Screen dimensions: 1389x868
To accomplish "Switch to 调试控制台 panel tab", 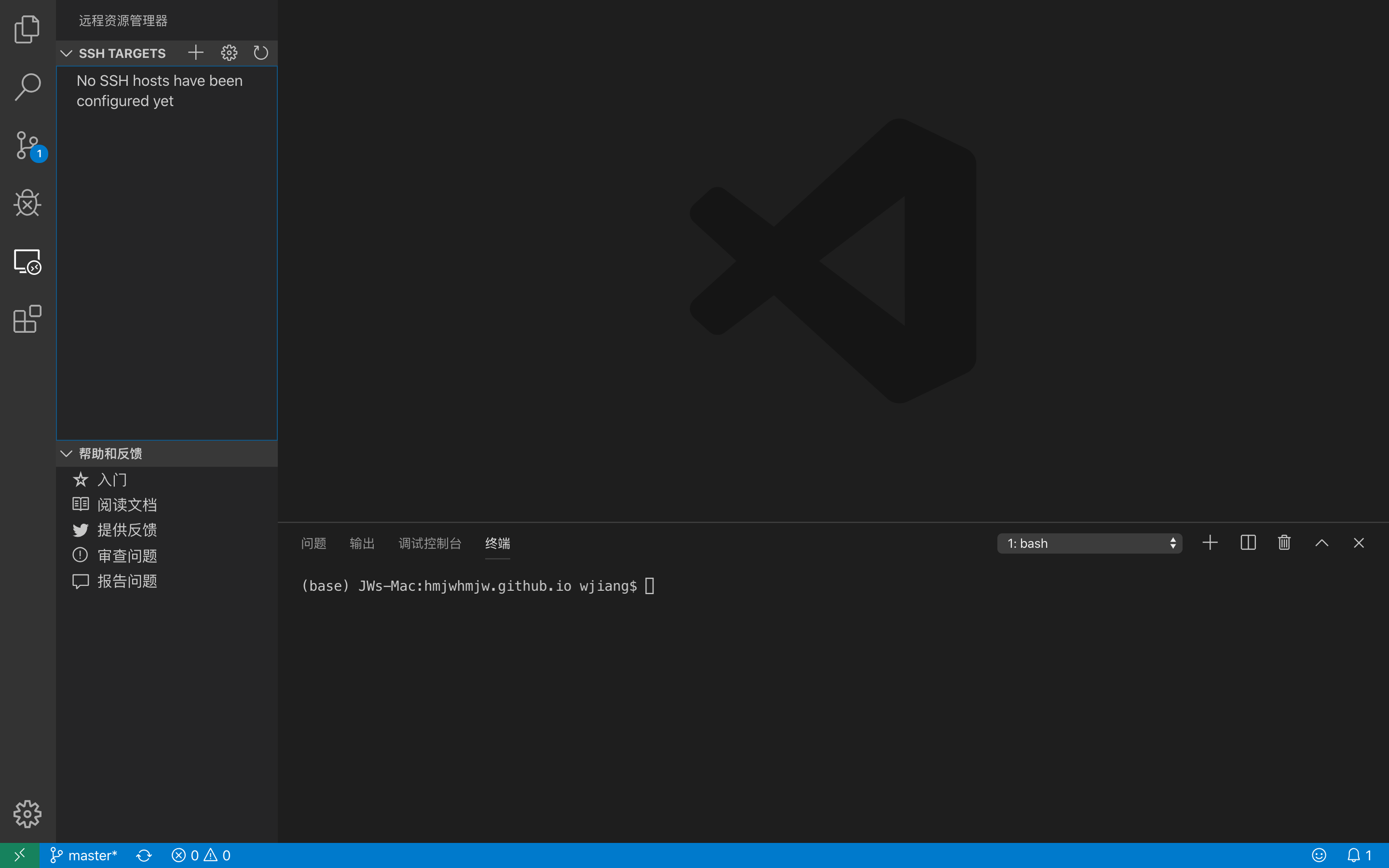I will (x=430, y=543).
